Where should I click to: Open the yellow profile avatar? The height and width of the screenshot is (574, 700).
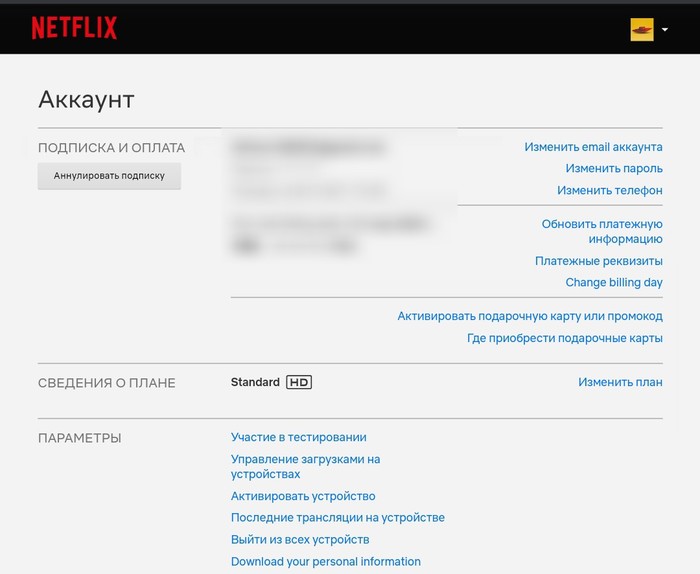point(642,29)
